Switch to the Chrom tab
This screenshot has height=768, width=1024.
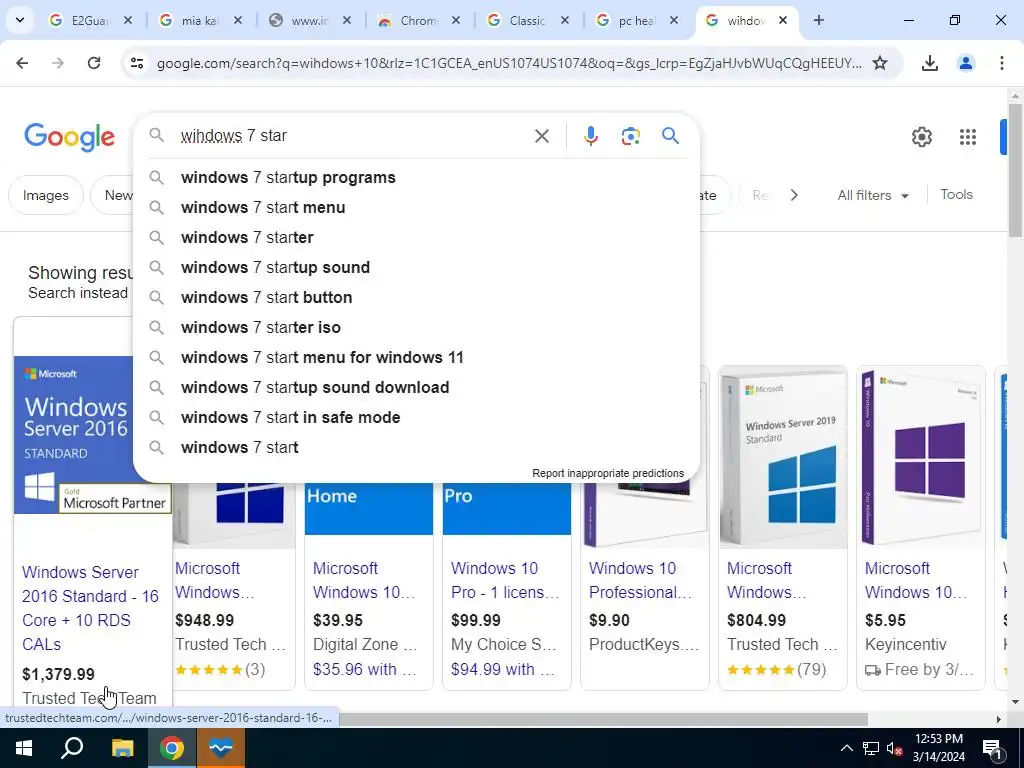click(417, 21)
